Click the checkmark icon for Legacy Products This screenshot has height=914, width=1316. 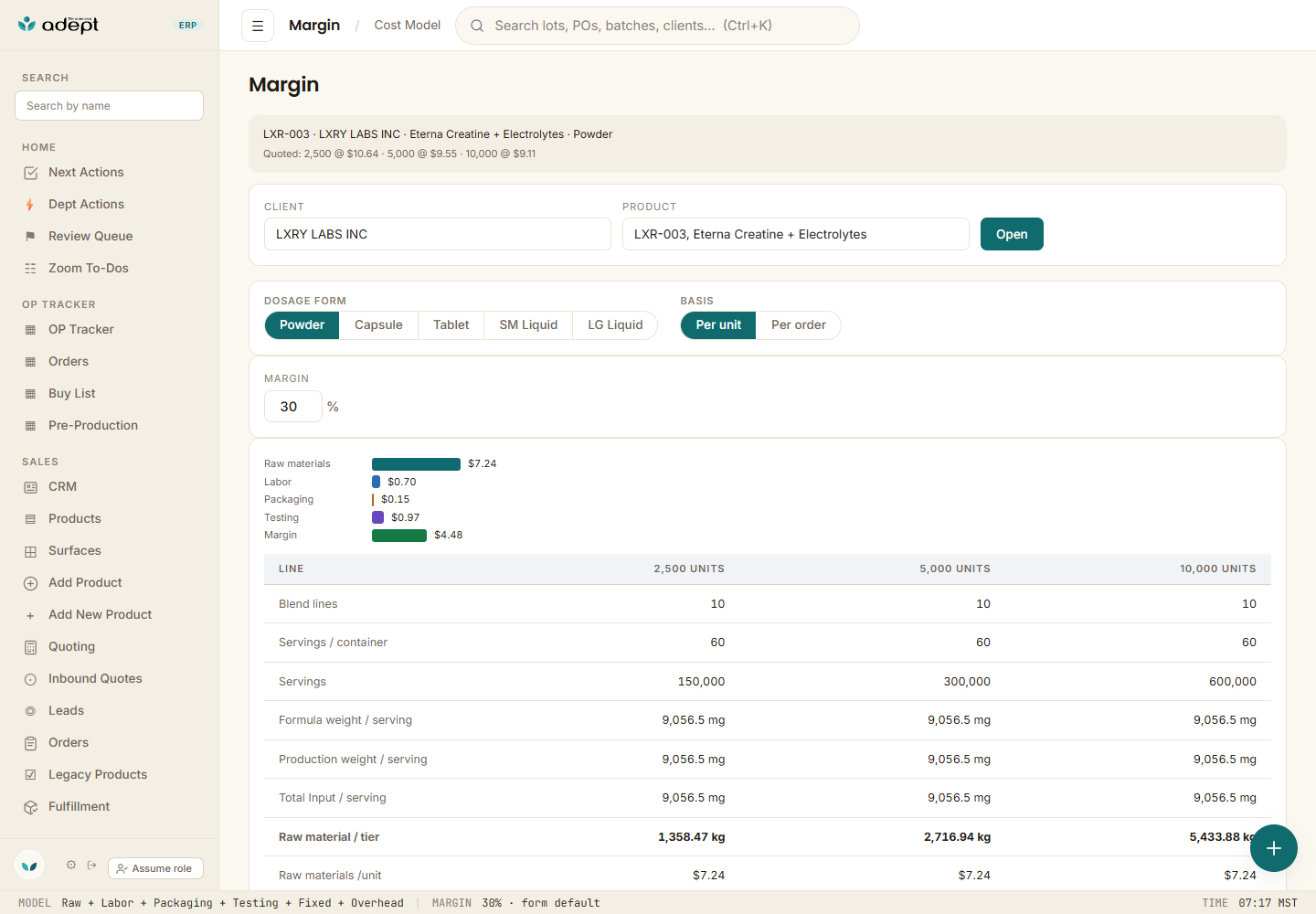tap(30, 775)
